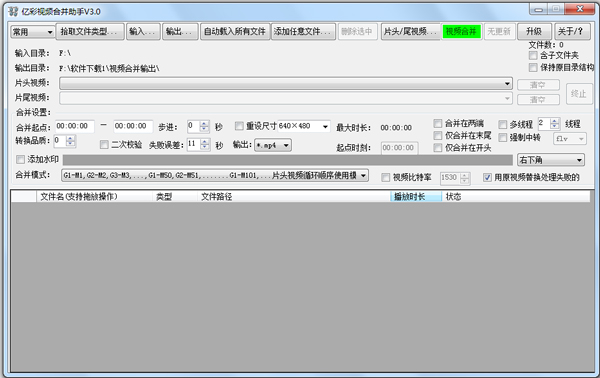The image size is (600, 378).
Task: Minimize the 亿彩视频合并助手 window
Action: (x=538, y=9)
